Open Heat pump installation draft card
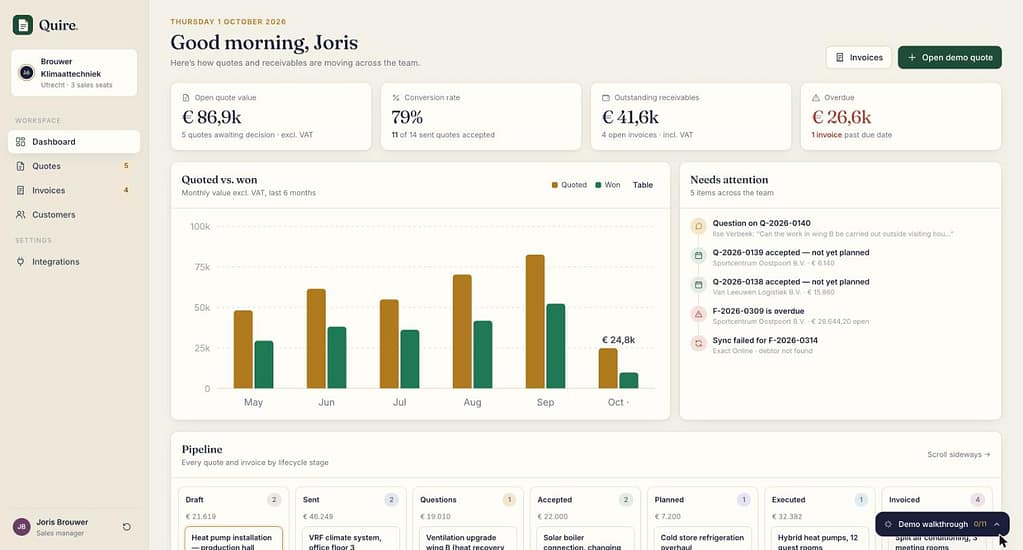The width and height of the screenshot is (1023, 550). pos(233,538)
